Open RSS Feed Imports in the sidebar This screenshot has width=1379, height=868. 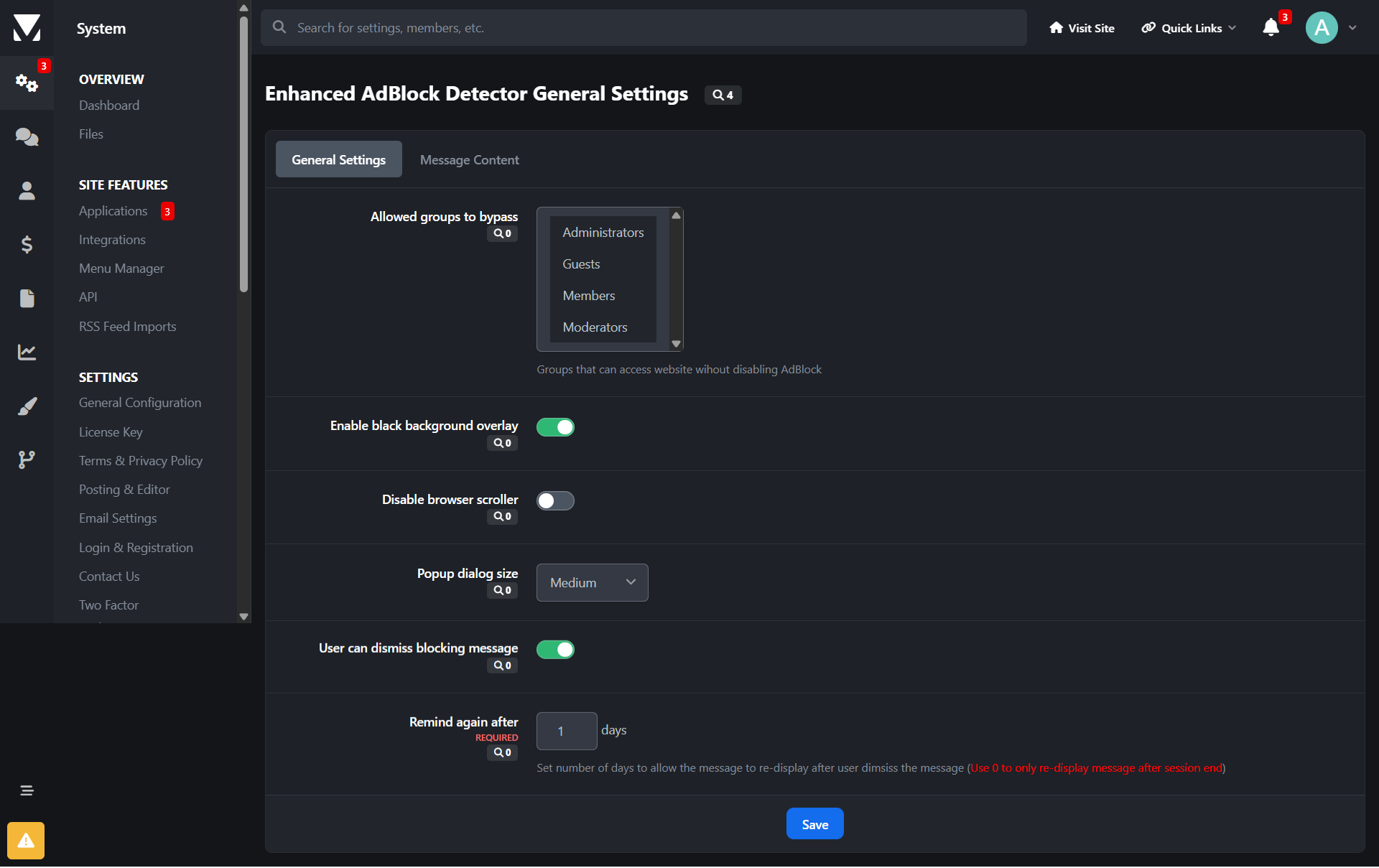(127, 327)
